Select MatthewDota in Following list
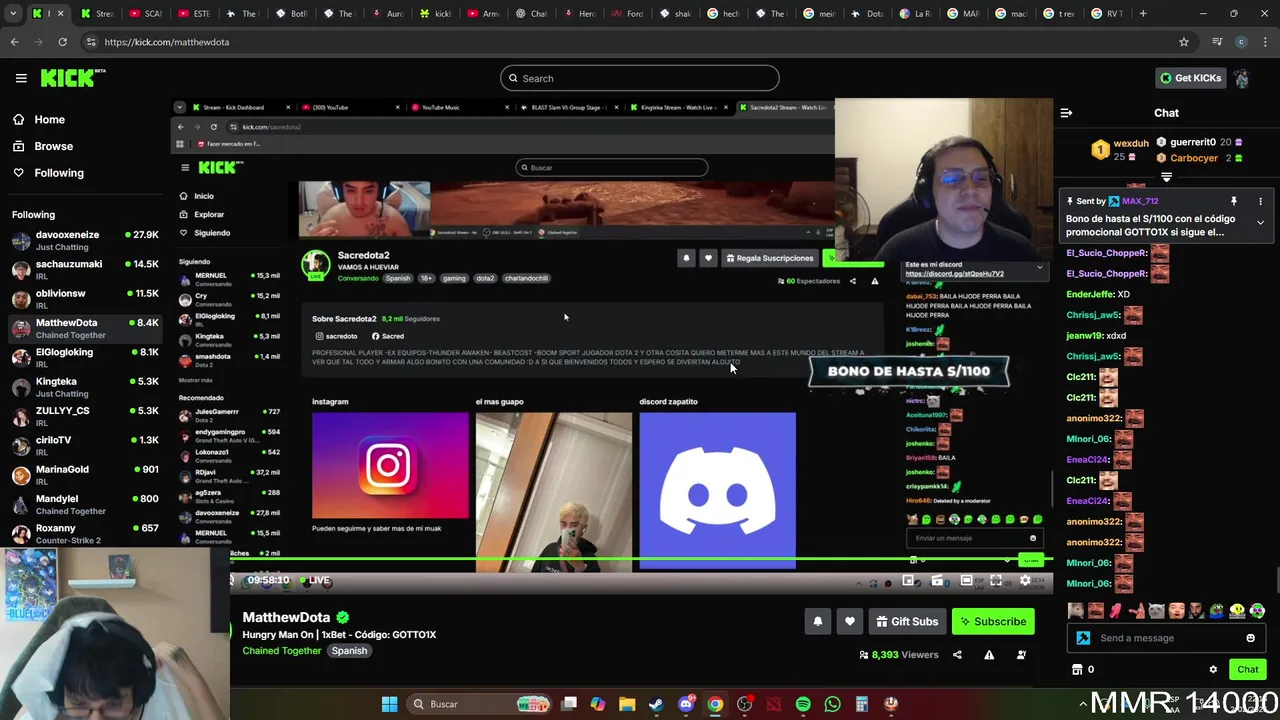 85,328
